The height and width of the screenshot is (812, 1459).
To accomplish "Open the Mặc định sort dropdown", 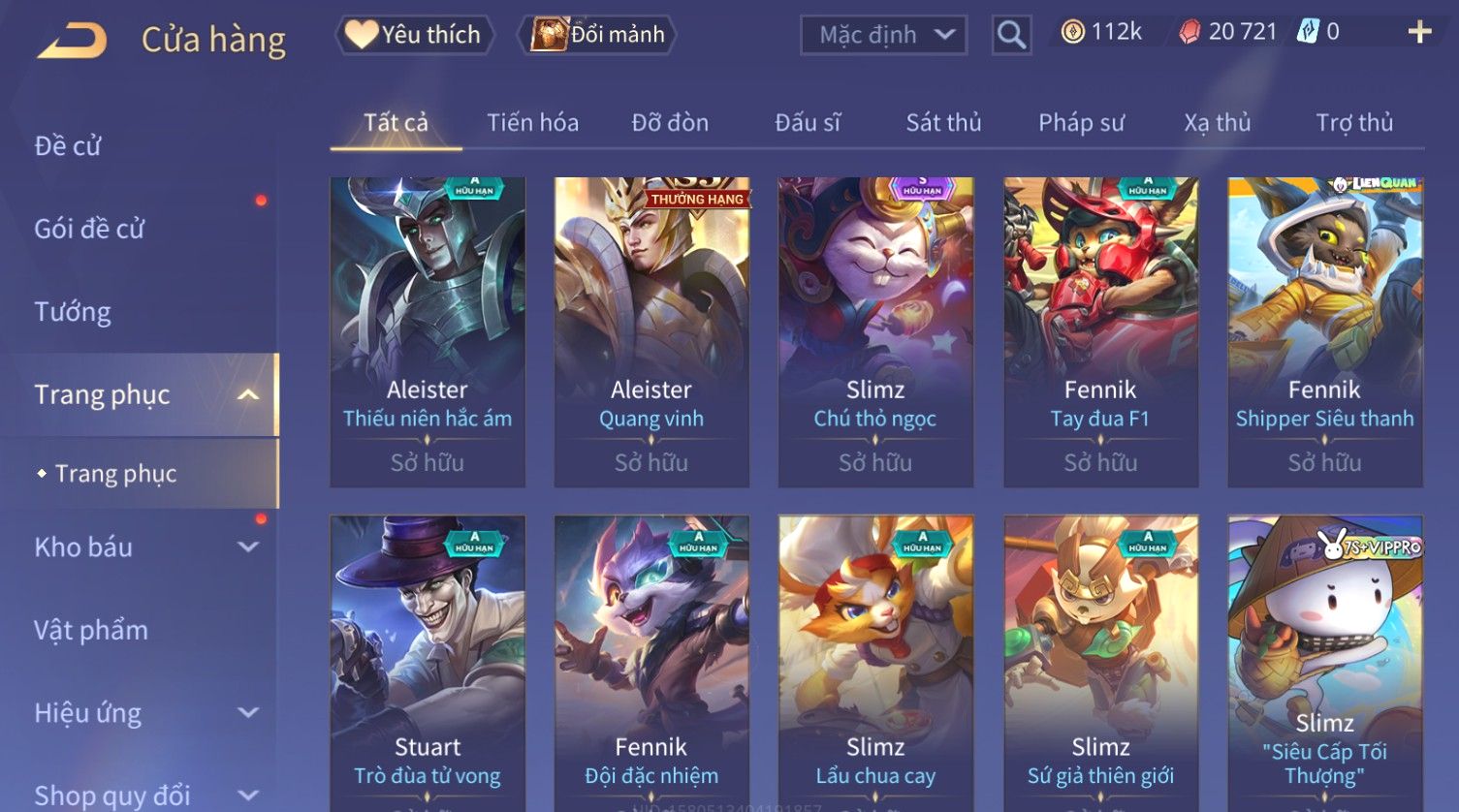I will tap(883, 35).
